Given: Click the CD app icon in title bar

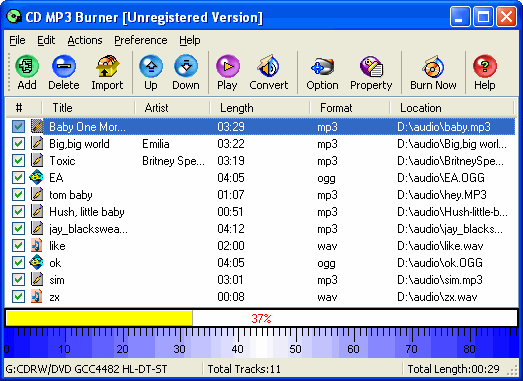Looking at the screenshot, I should [14, 17].
